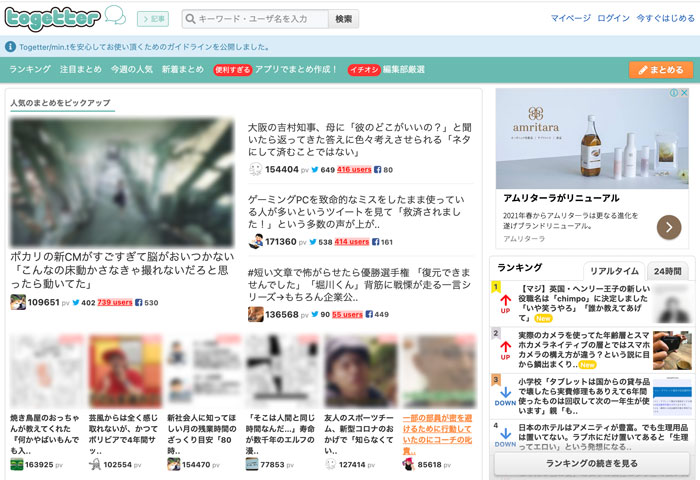Open アプリでまとめ作成！ menu item
700x480 pixels.
coord(296,69)
